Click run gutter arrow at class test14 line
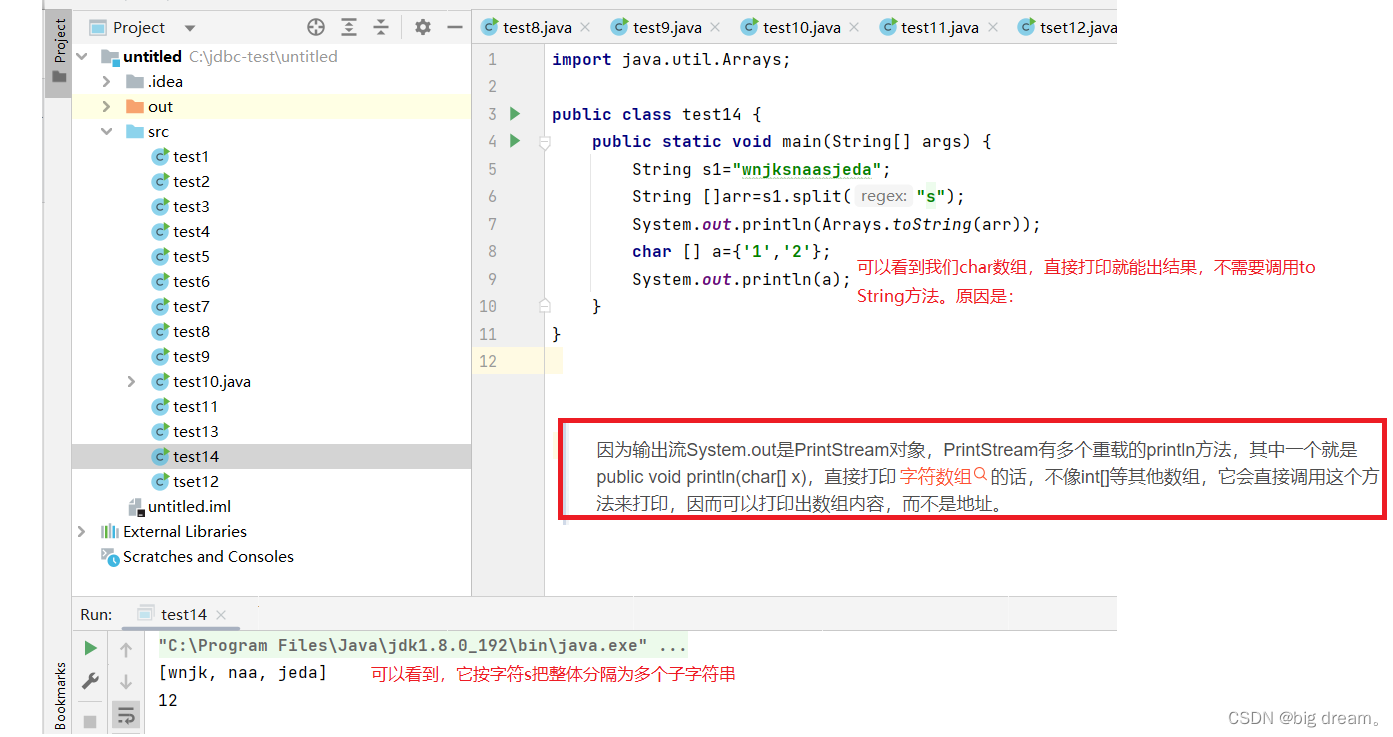 click(515, 114)
